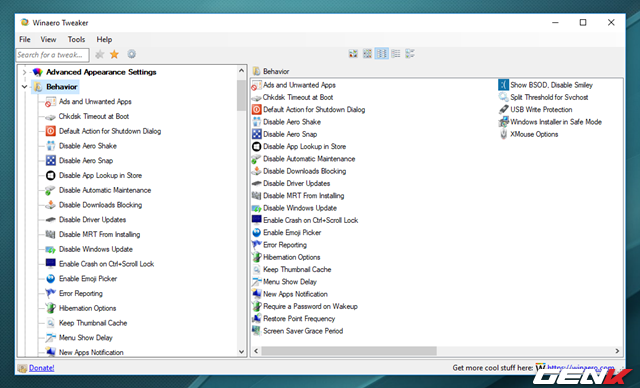Open Require a Password on Wakeup item
Viewport: 640px width, 388px height.
point(310,306)
